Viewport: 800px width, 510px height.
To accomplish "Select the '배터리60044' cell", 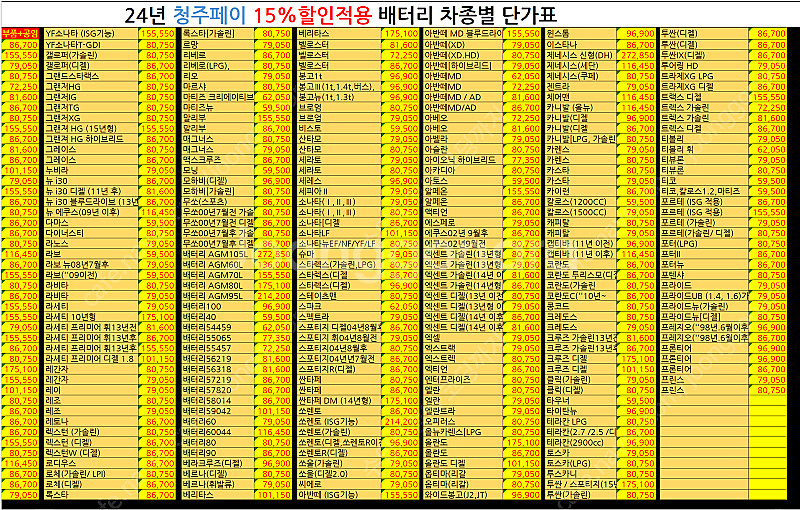I will click(x=217, y=431).
